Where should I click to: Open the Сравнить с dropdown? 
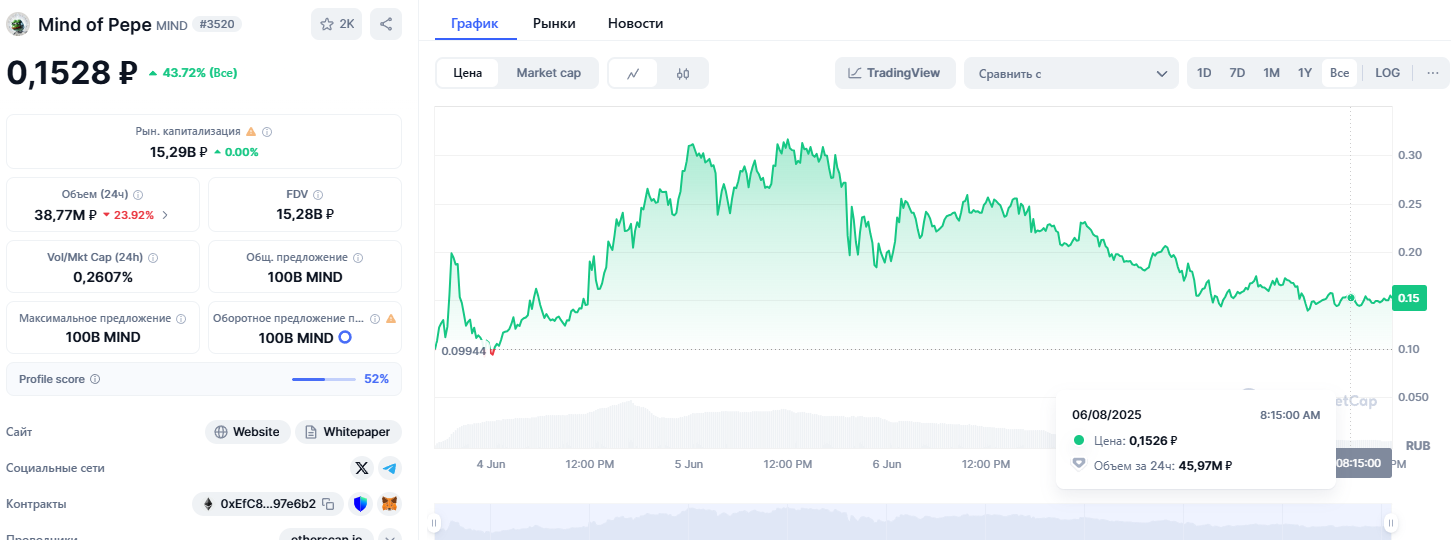click(x=1072, y=73)
